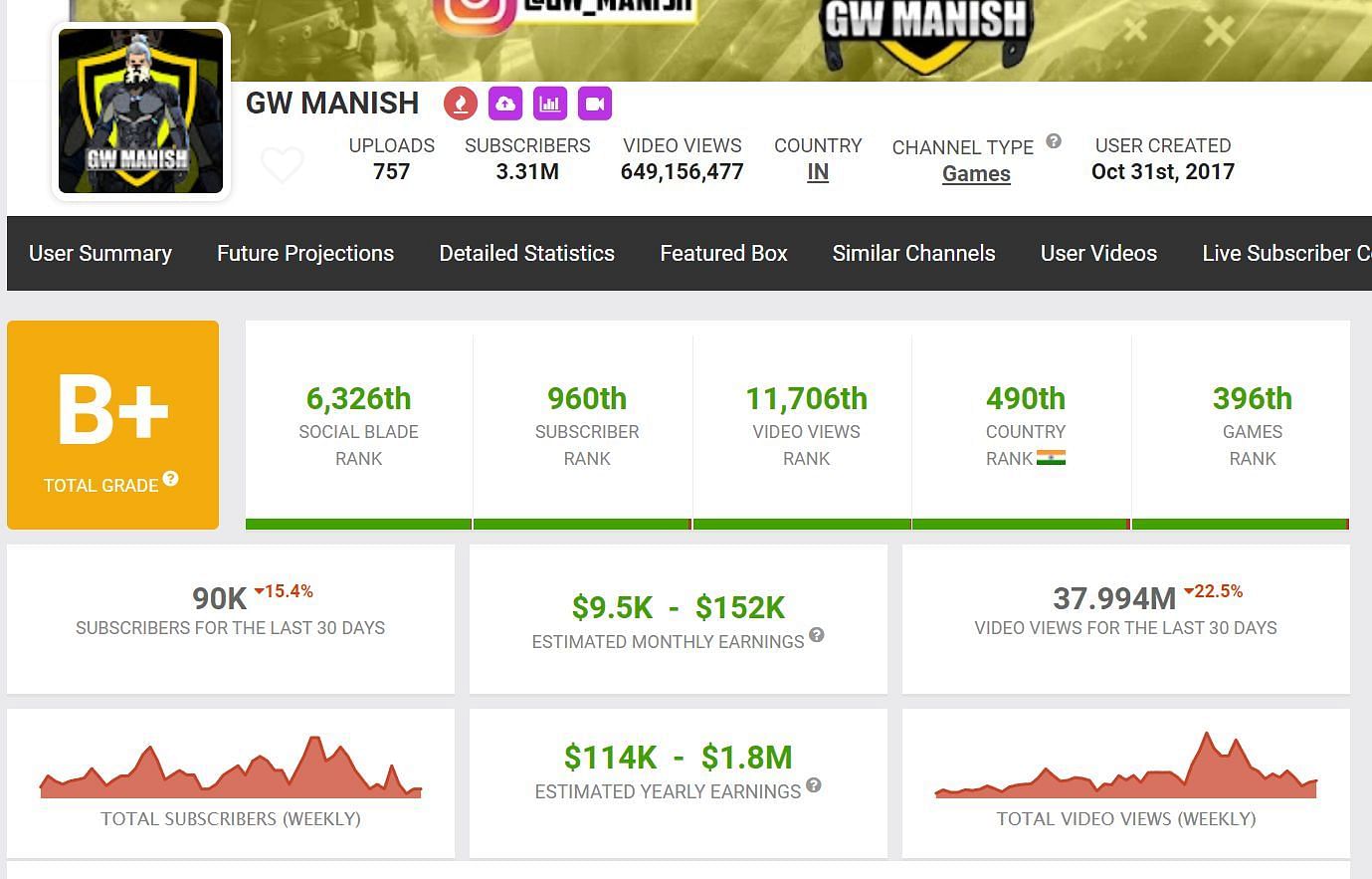Click the GW MANISH channel avatar image

point(140,111)
